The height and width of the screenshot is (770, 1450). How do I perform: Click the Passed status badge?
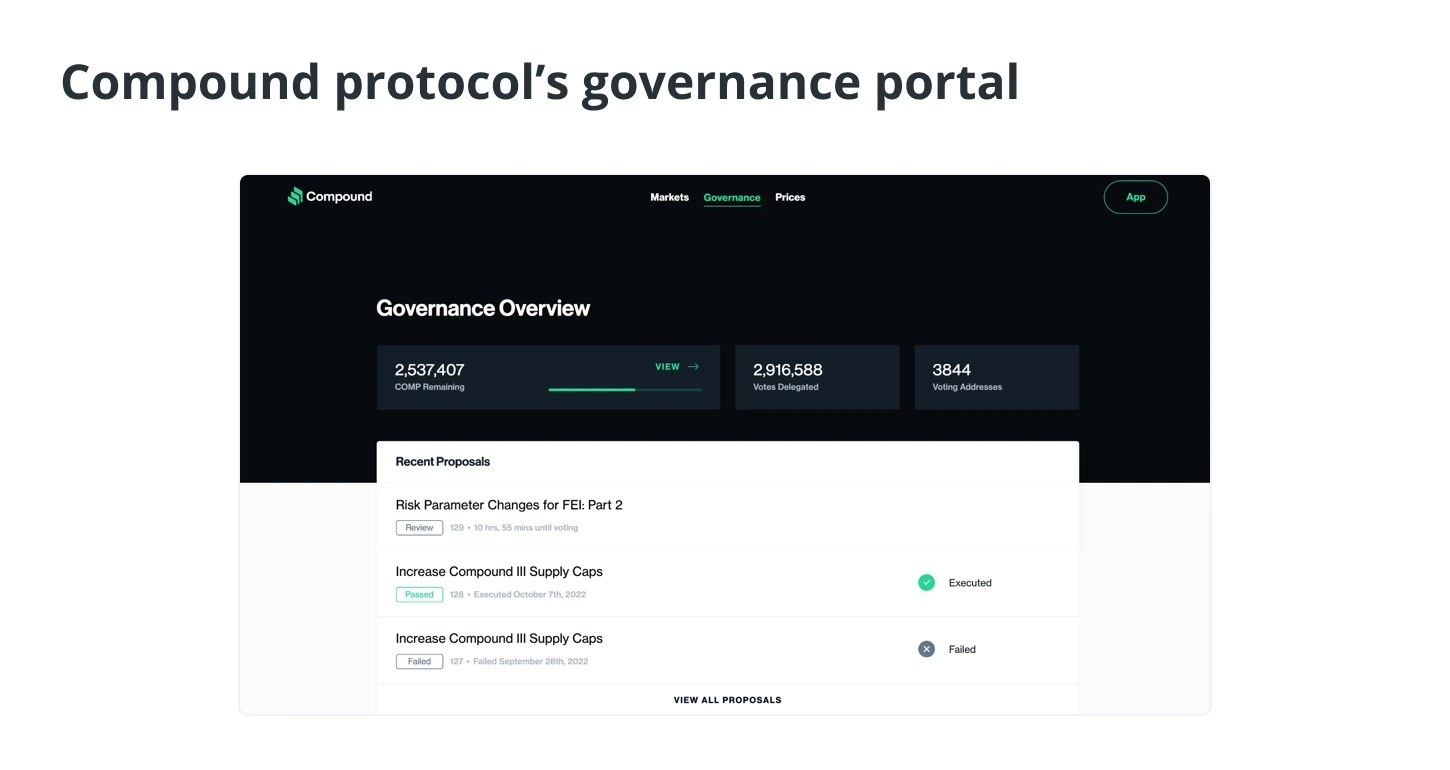[419, 595]
